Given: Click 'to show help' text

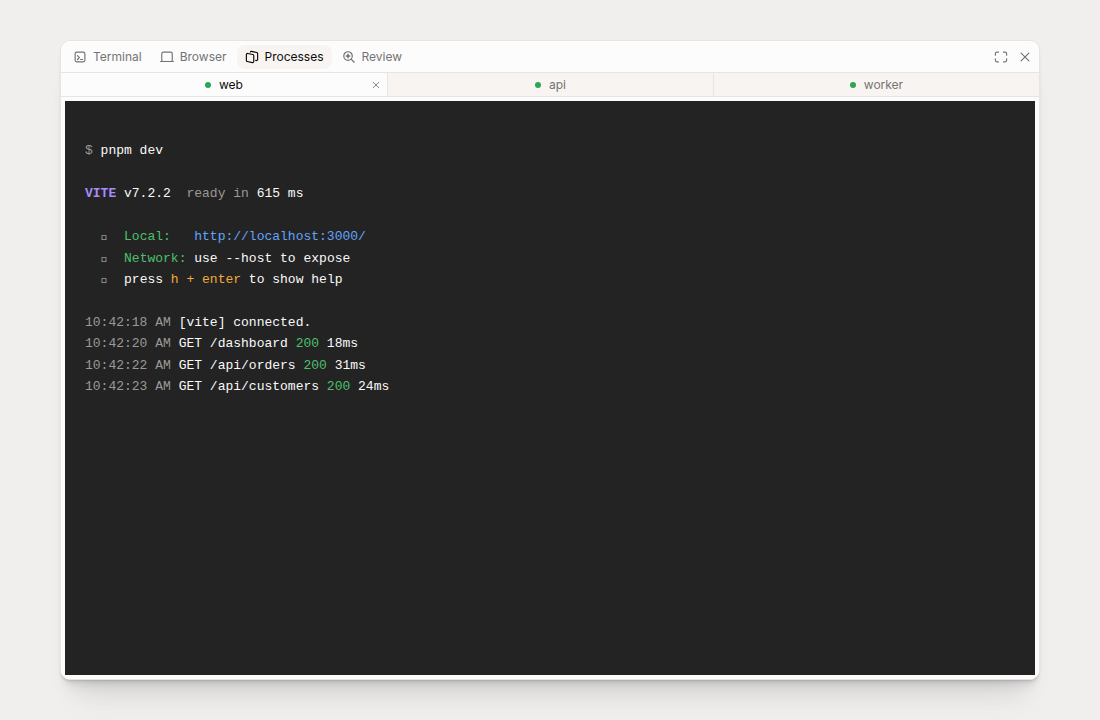Looking at the screenshot, I should coord(295,279).
